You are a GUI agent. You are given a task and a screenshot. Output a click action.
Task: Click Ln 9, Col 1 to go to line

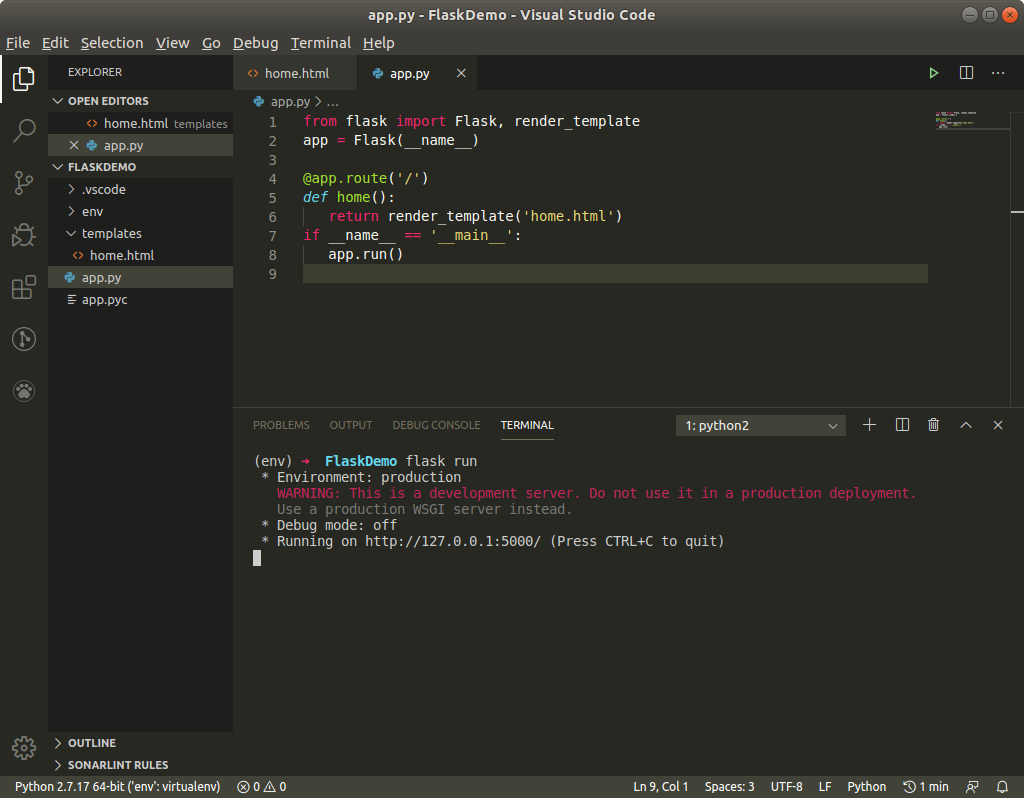[x=661, y=787]
